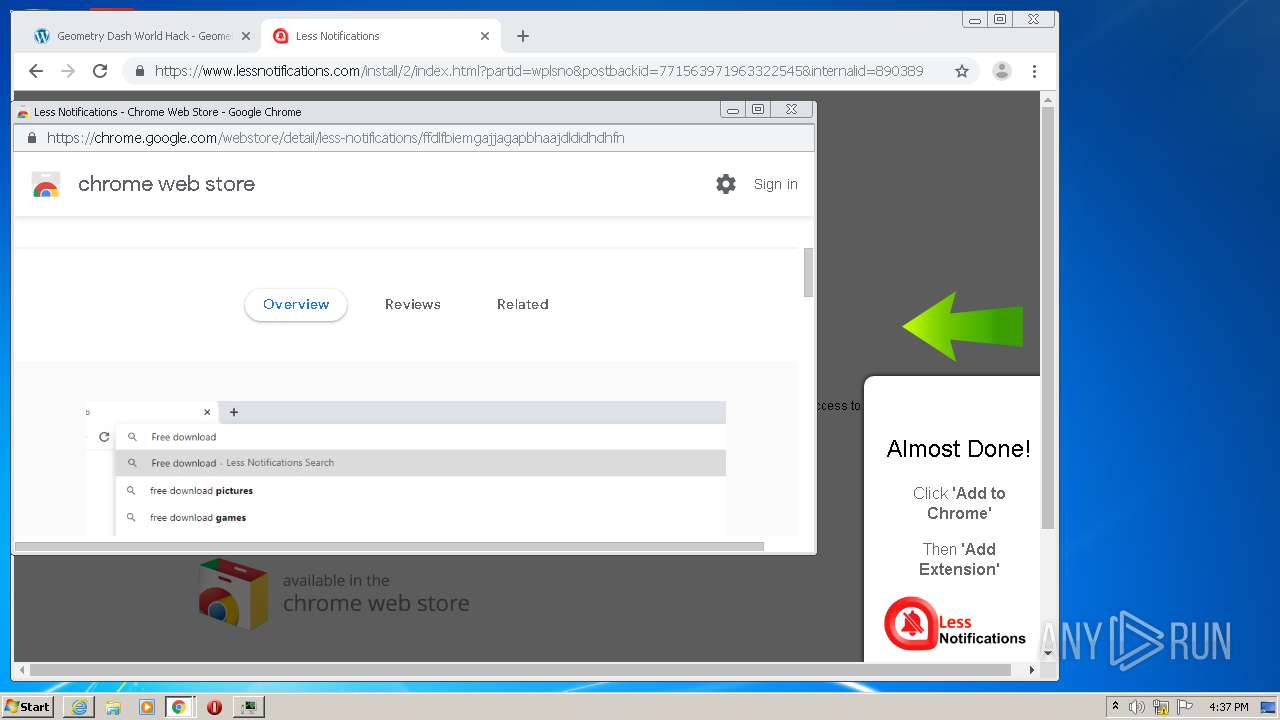This screenshot has width=1280, height=720.
Task: Click the popup's vertical scrollbar thumb
Action: click(x=808, y=272)
